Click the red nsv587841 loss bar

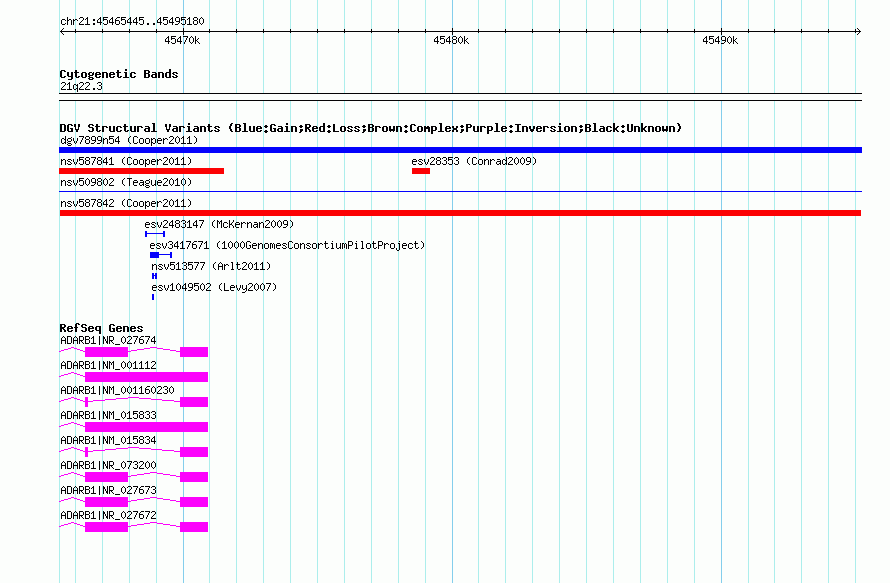[x=141, y=171]
